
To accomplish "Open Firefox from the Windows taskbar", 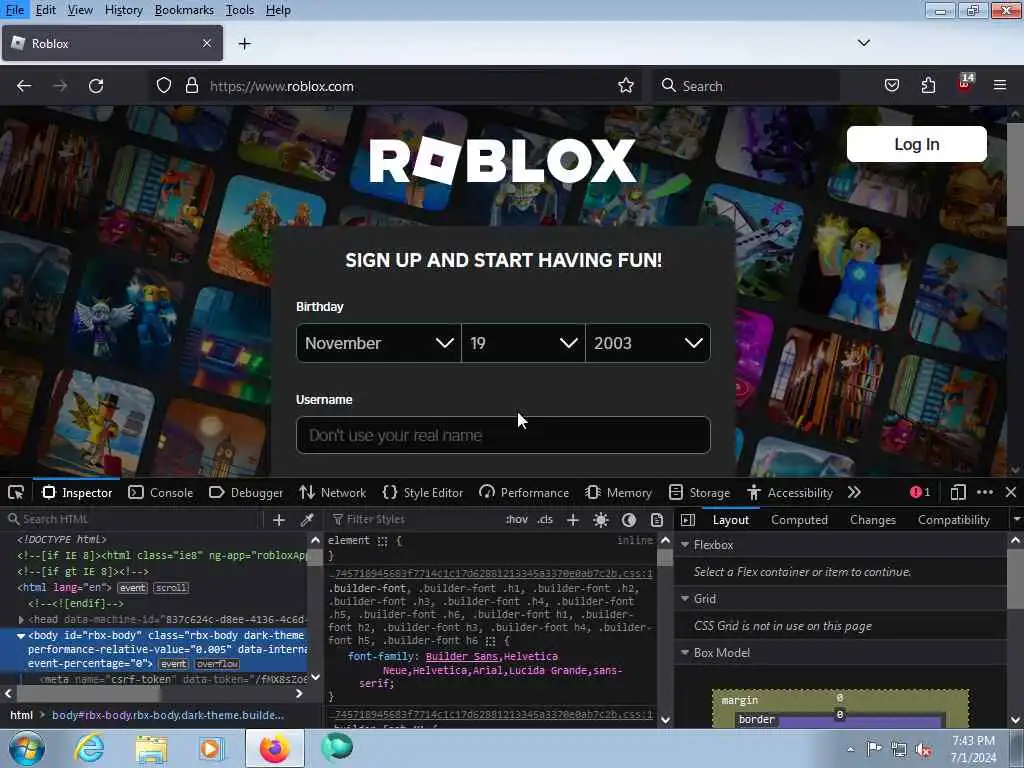I will point(275,748).
